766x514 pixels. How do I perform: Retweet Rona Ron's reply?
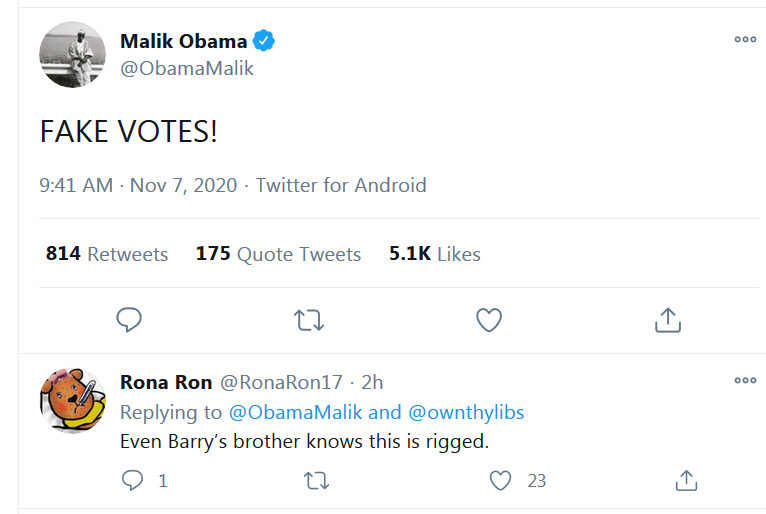[317, 480]
